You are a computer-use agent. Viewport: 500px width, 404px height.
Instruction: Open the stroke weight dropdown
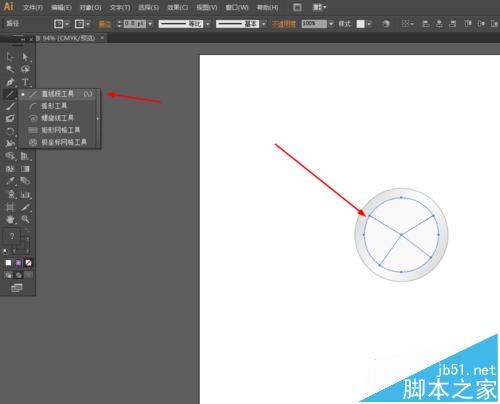coord(150,24)
